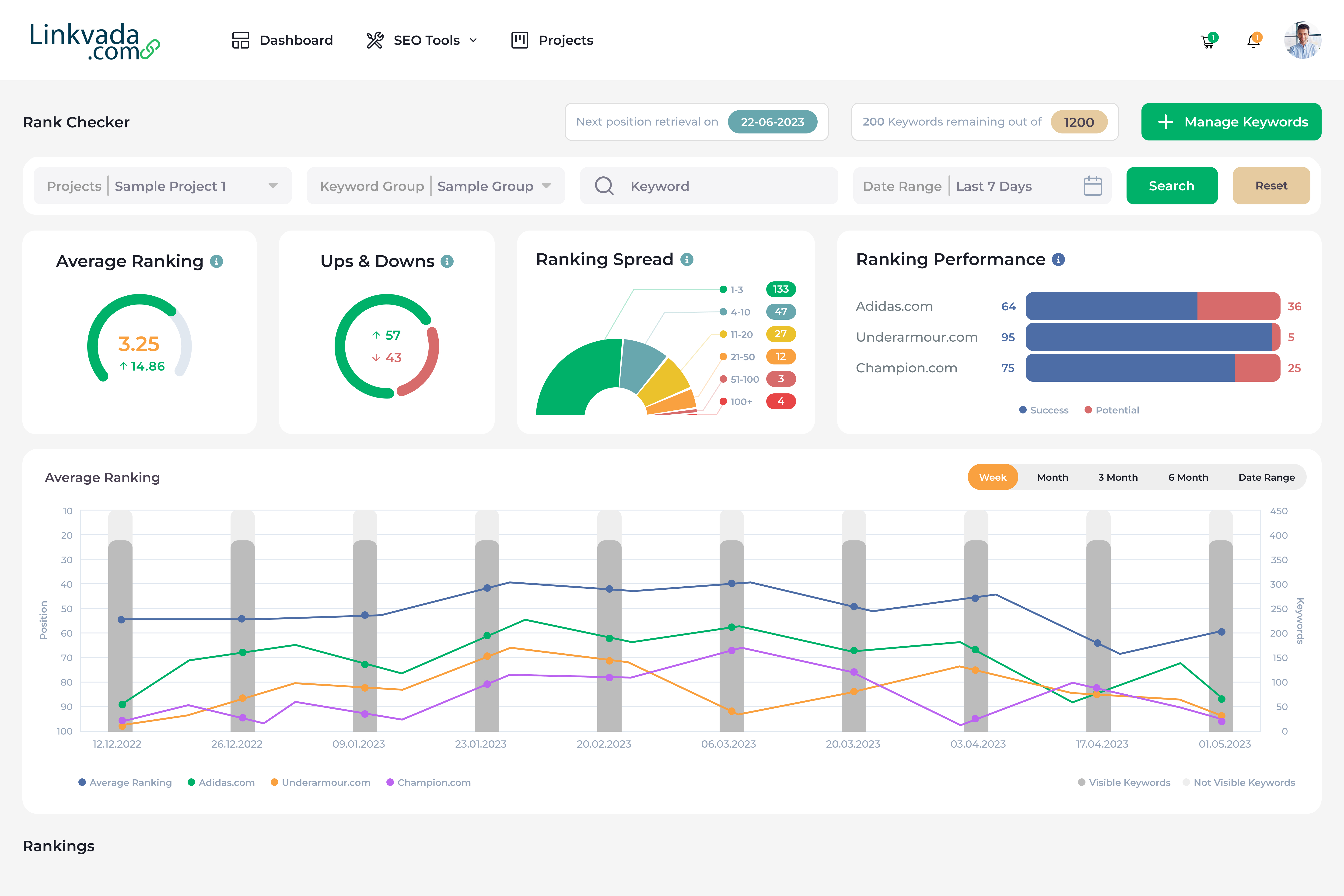Click the Manage Keywords button
Image resolution: width=1344 pixels, height=896 pixels.
1232,122
